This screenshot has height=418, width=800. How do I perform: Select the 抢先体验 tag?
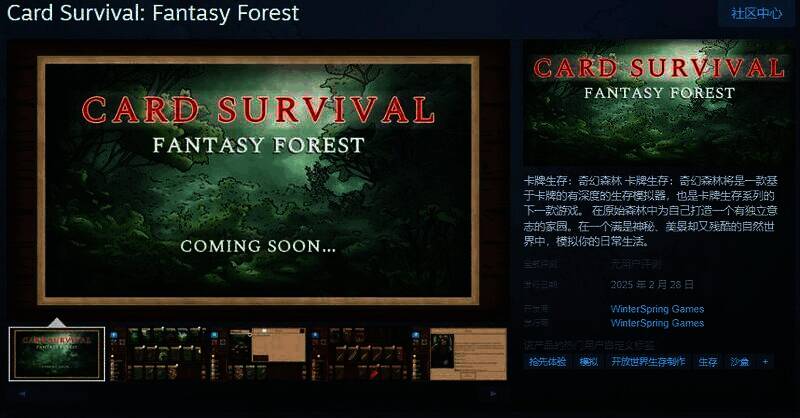[547, 361]
